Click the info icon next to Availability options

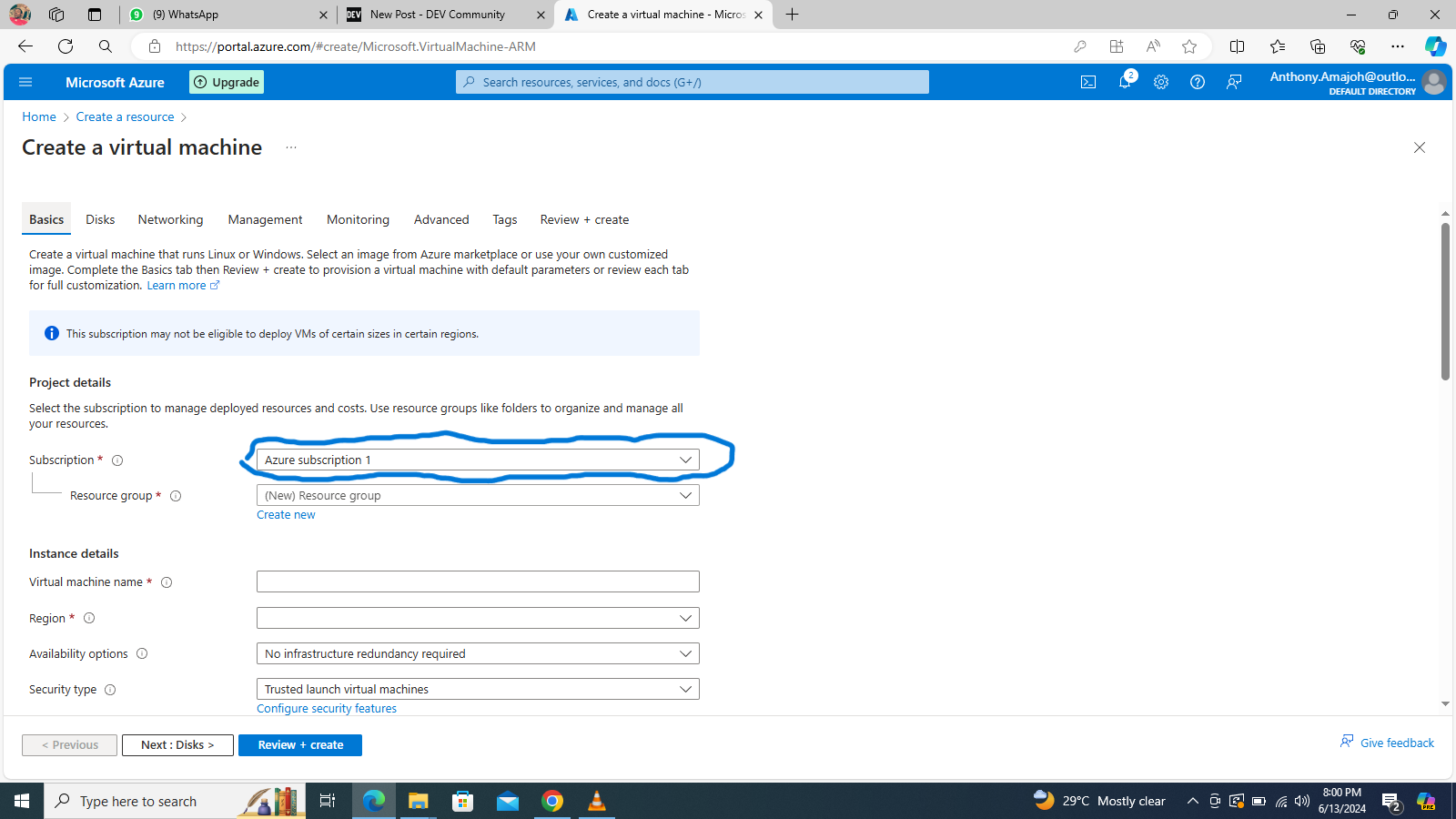142,653
